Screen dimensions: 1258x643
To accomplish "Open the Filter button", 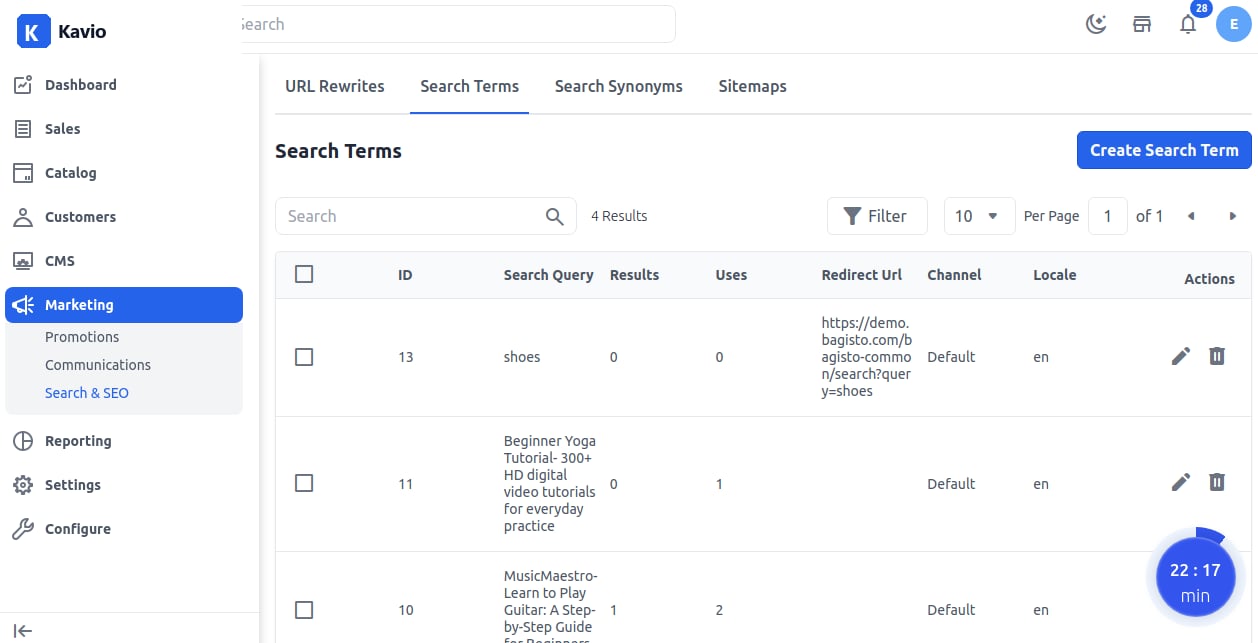I will [x=877, y=216].
